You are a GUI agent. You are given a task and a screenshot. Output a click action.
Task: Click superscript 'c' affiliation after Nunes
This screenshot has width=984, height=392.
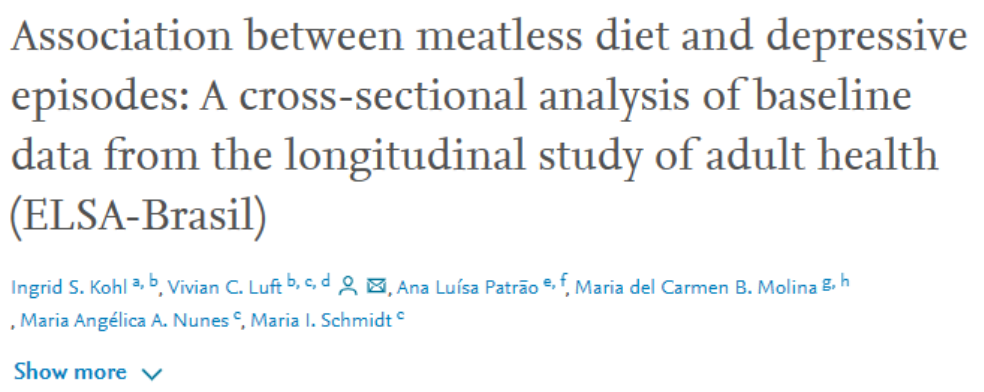coord(237,317)
